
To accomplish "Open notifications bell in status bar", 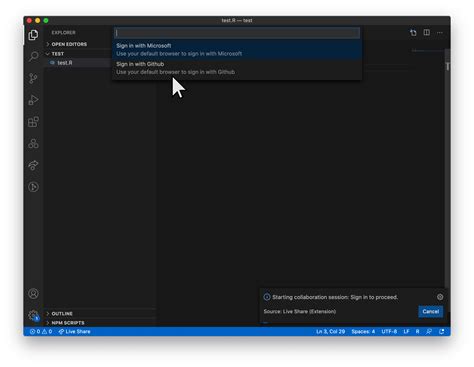I will [442, 332].
